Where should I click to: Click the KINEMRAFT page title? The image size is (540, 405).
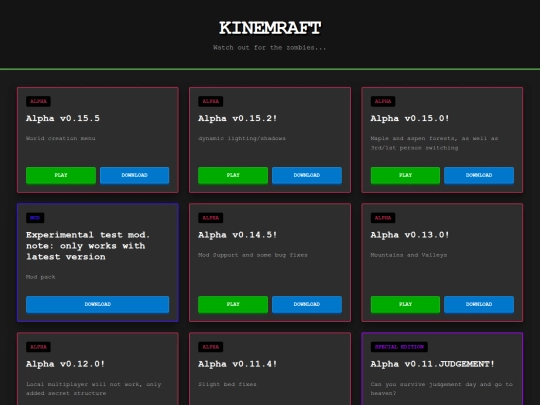click(270, 28)
